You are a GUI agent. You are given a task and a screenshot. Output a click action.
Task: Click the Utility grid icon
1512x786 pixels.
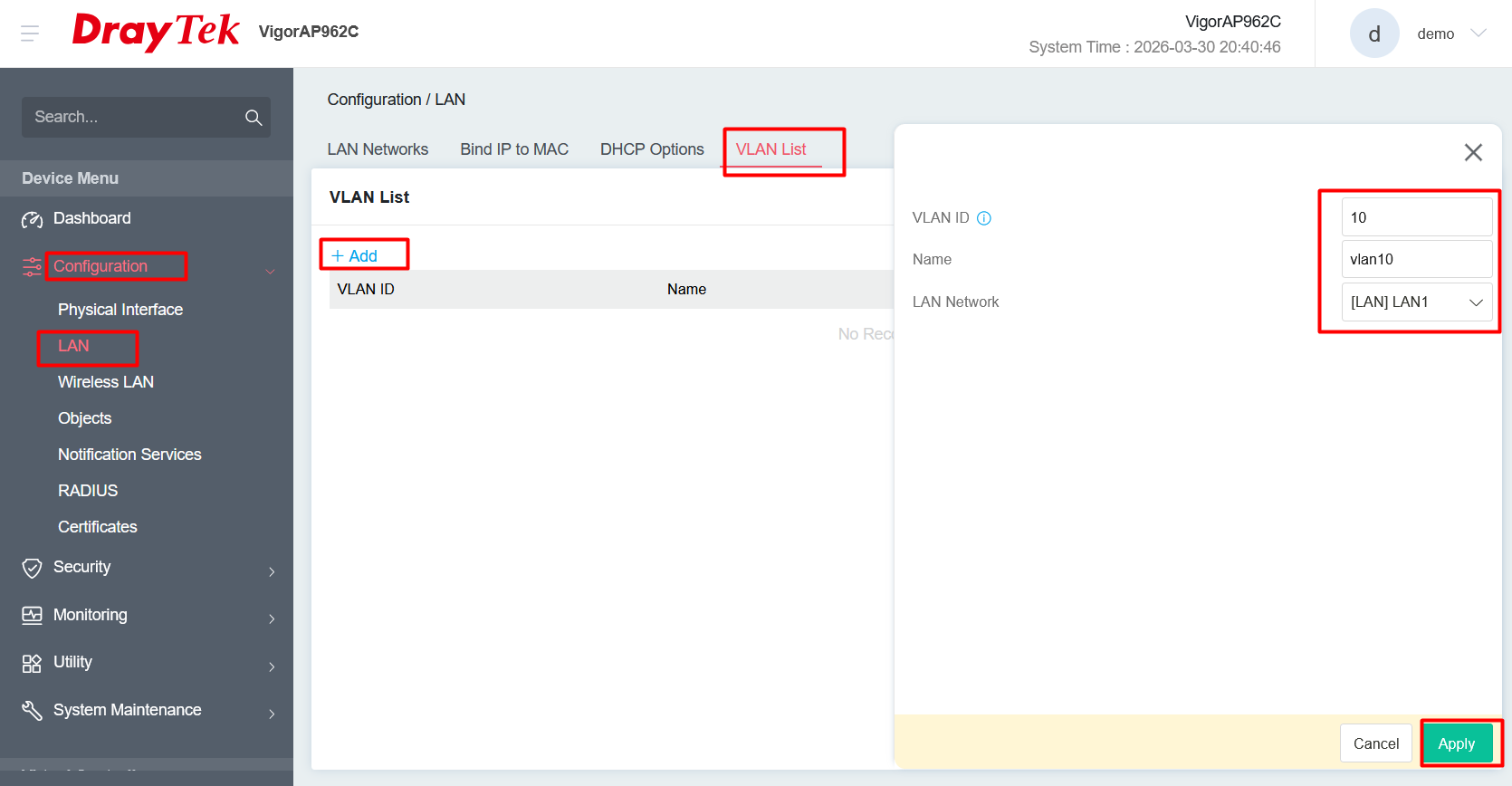[32, 663]
